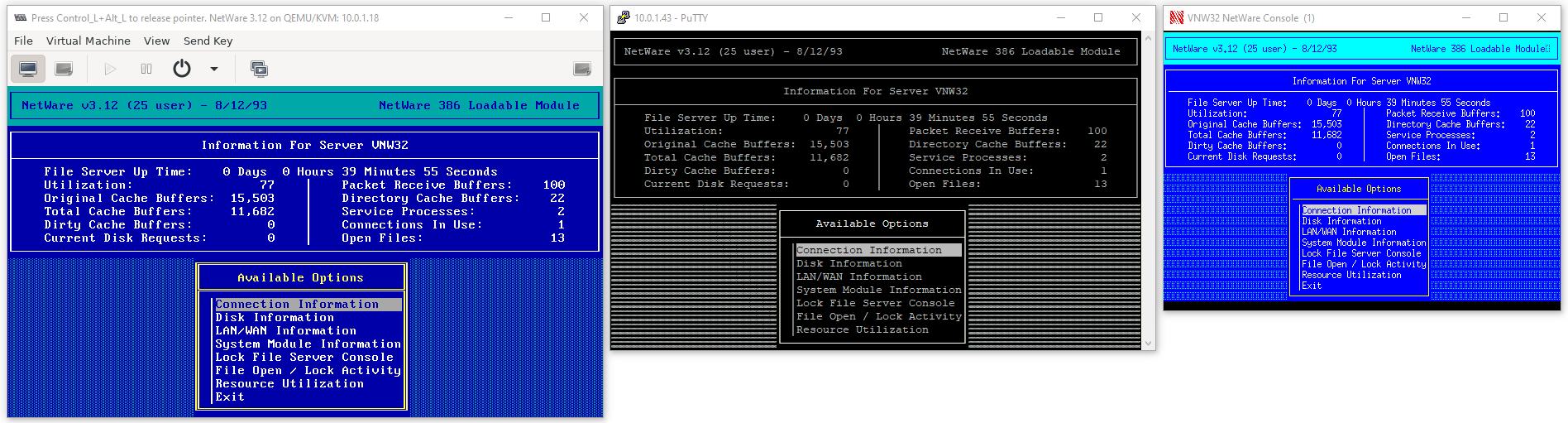
Task: Pause the virtual machine toolbar button
Action: (x=146, y=69)
